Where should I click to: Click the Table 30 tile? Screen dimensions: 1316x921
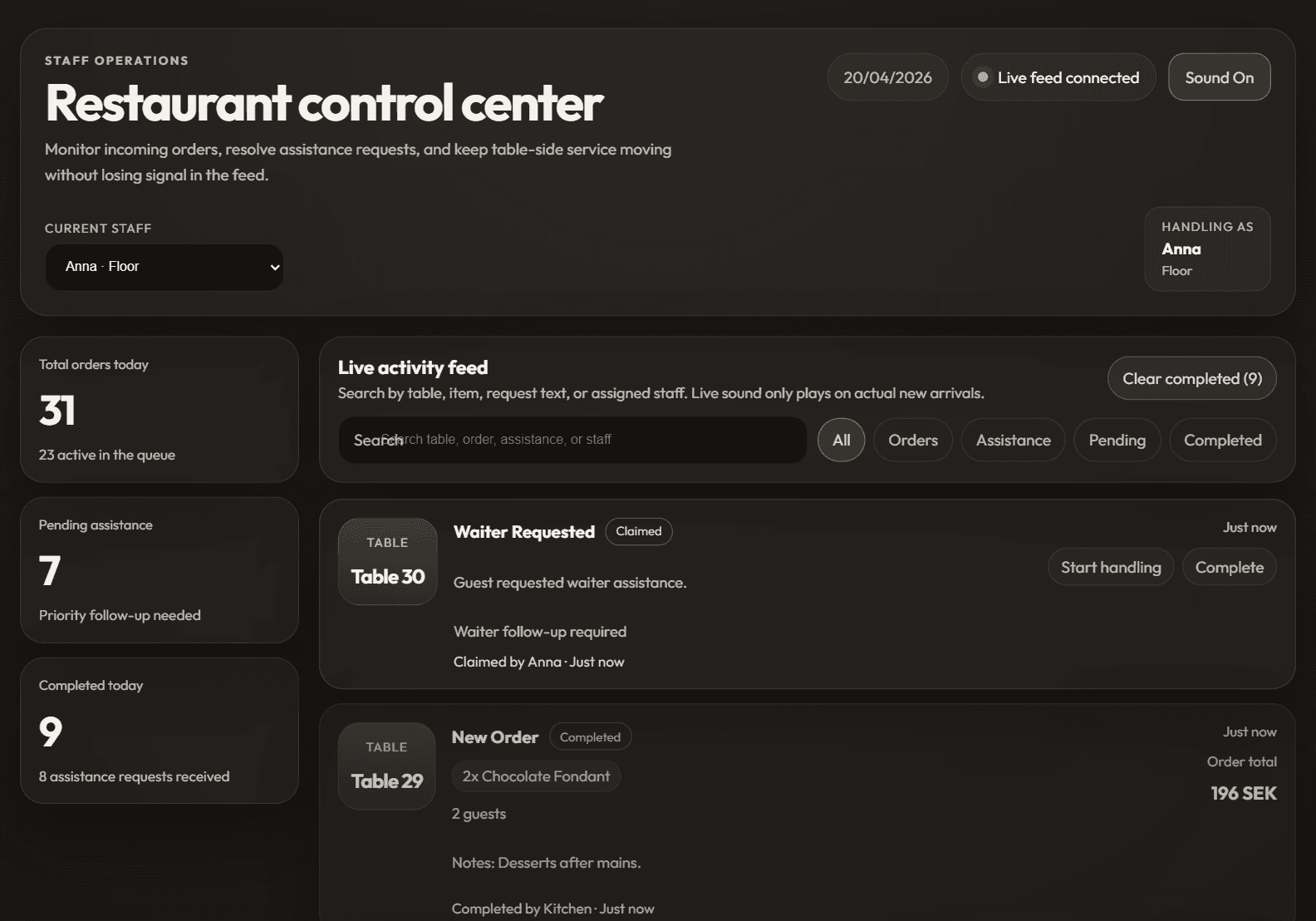(x=387, y=562)
